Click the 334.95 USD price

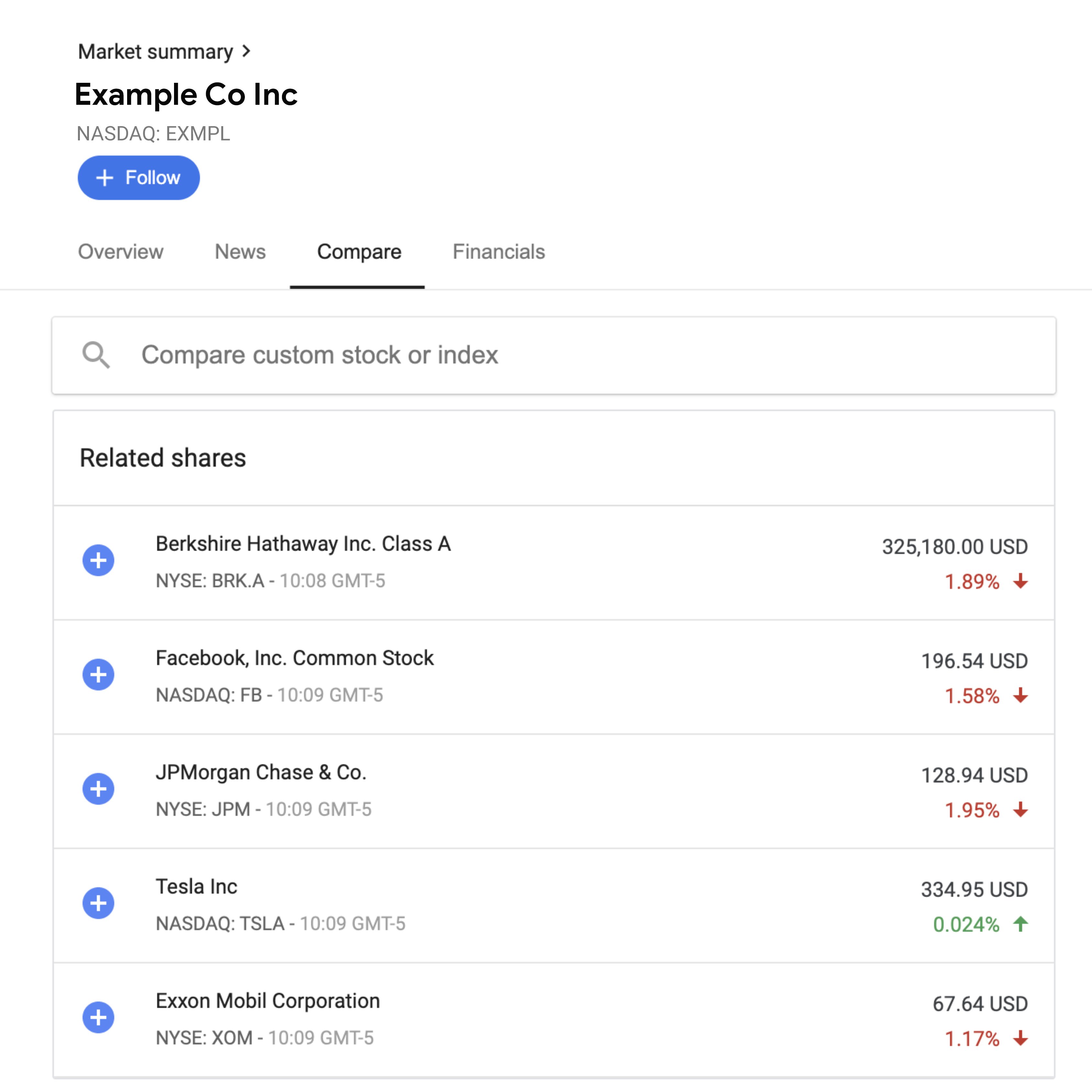coord(975,889)
